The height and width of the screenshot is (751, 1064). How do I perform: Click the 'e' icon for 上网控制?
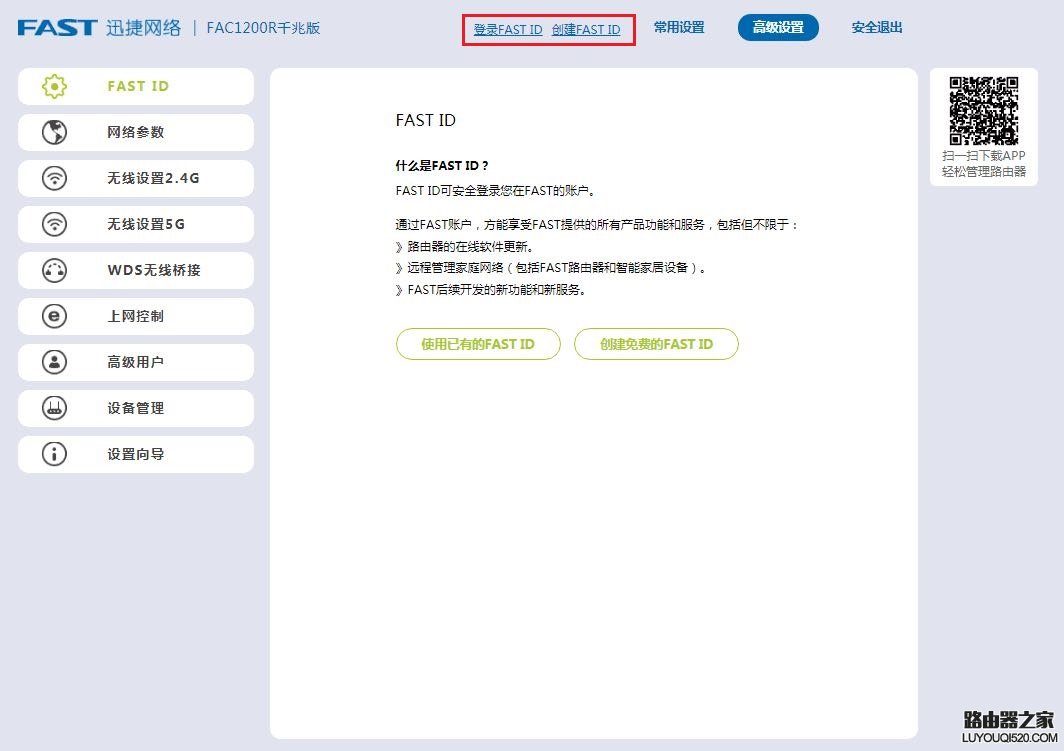tap(54, 316)
